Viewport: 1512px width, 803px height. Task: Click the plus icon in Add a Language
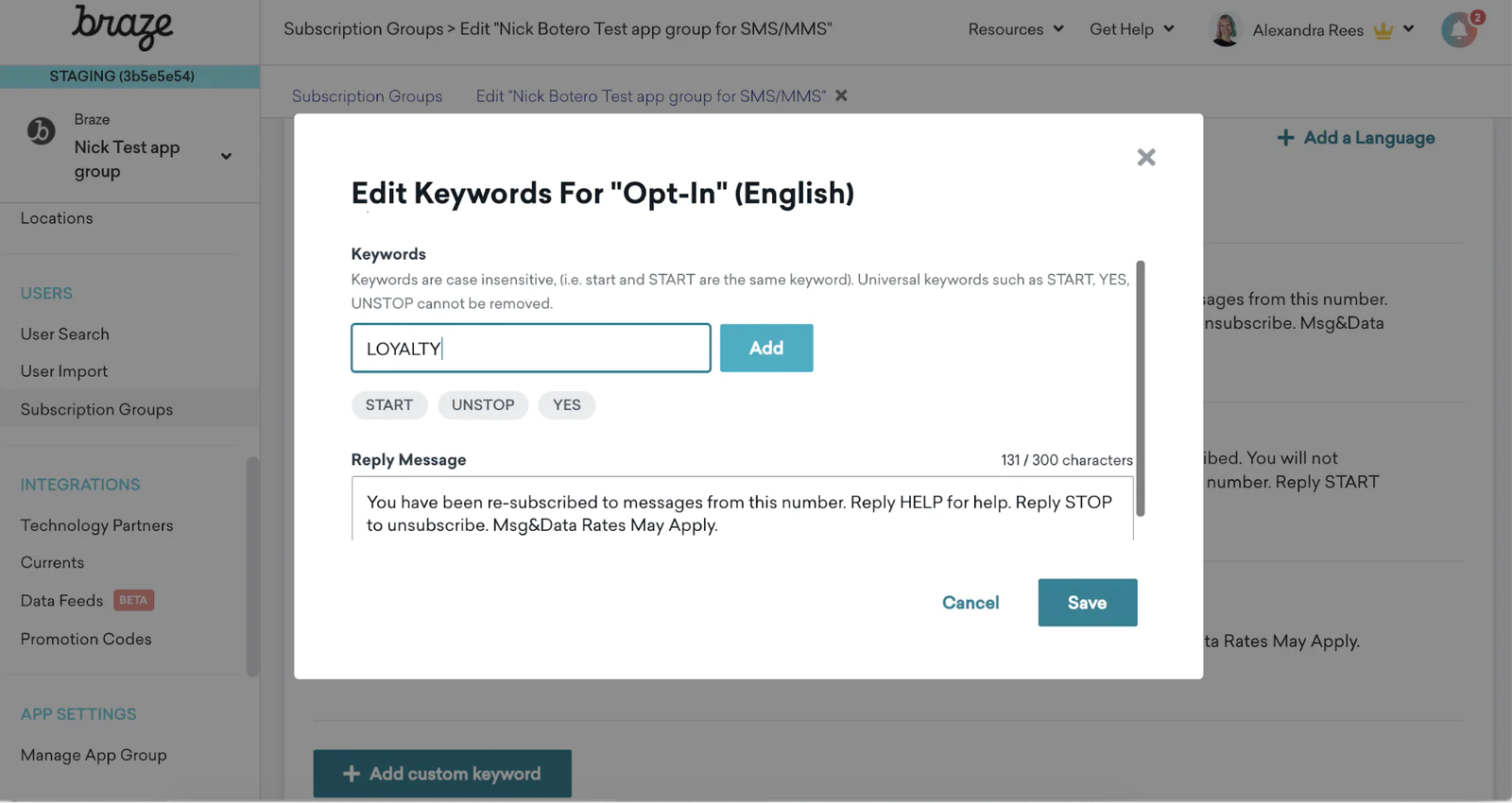tap(1285, 138)
